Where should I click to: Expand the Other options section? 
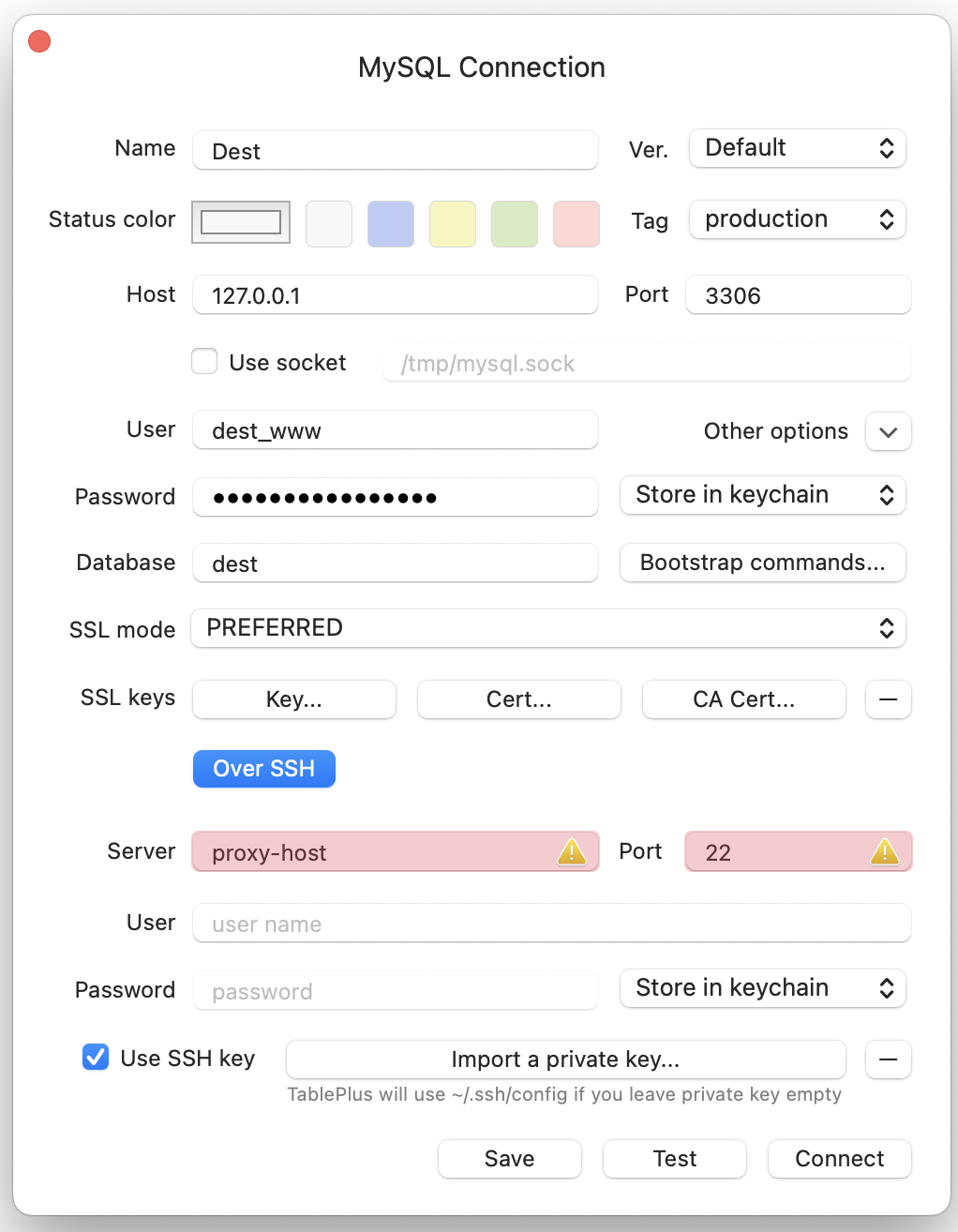[887, 431]
